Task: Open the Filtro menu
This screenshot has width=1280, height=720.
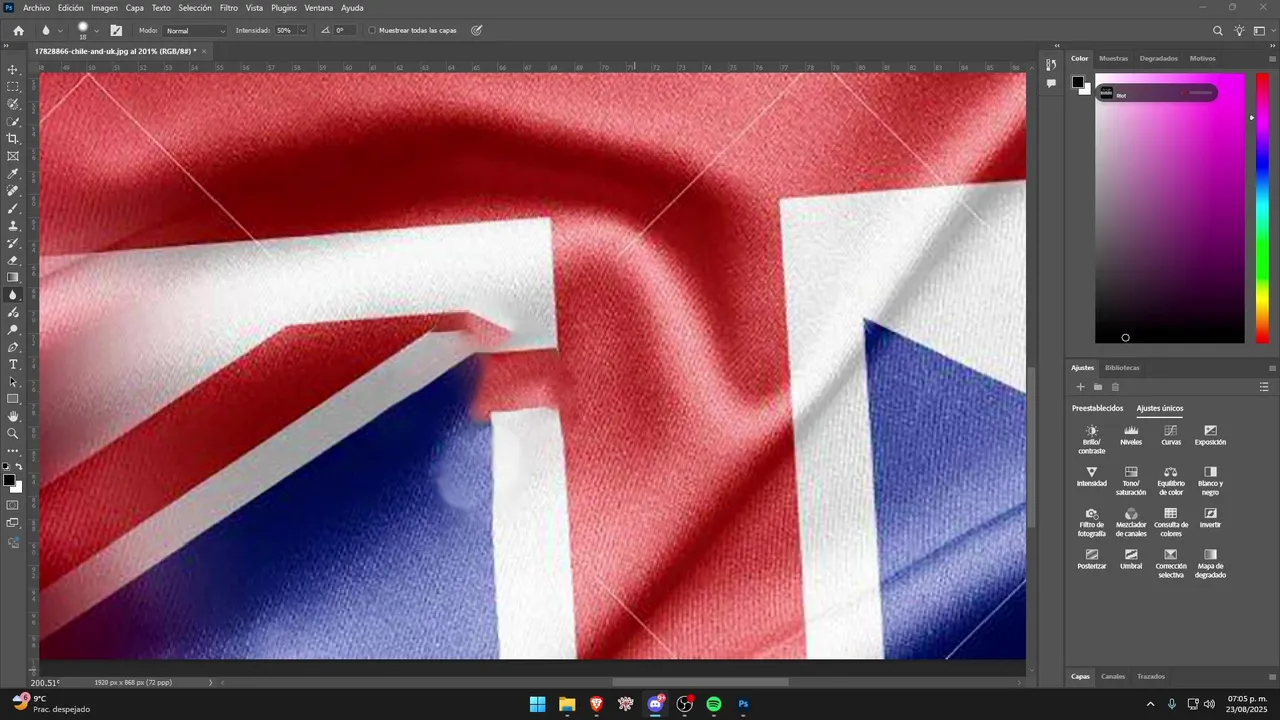Action: (229, 8)
